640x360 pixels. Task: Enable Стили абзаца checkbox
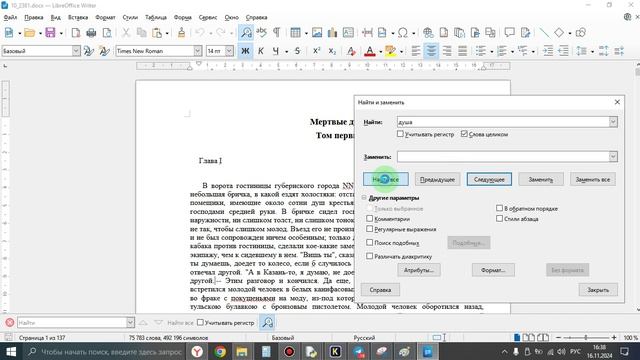(499, 218)
